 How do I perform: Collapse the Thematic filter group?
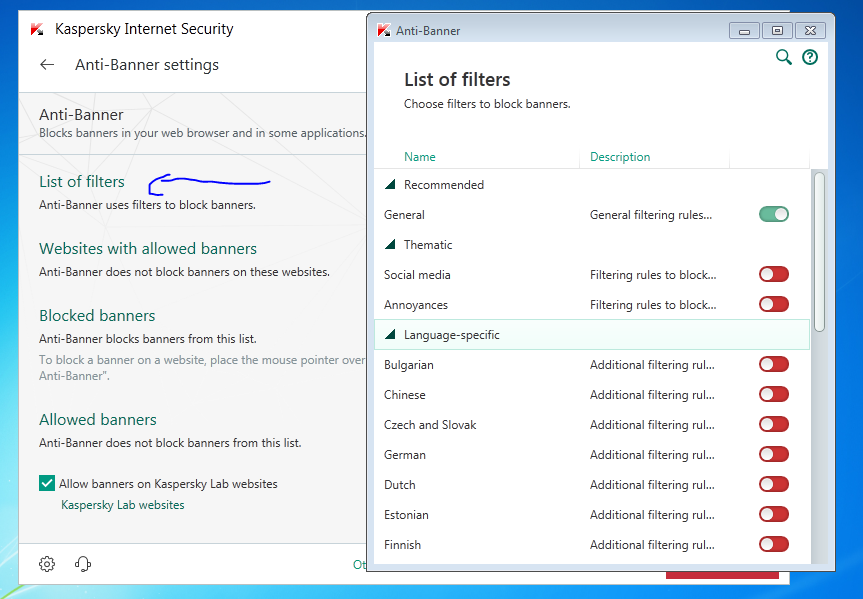[x=391, y=245]
